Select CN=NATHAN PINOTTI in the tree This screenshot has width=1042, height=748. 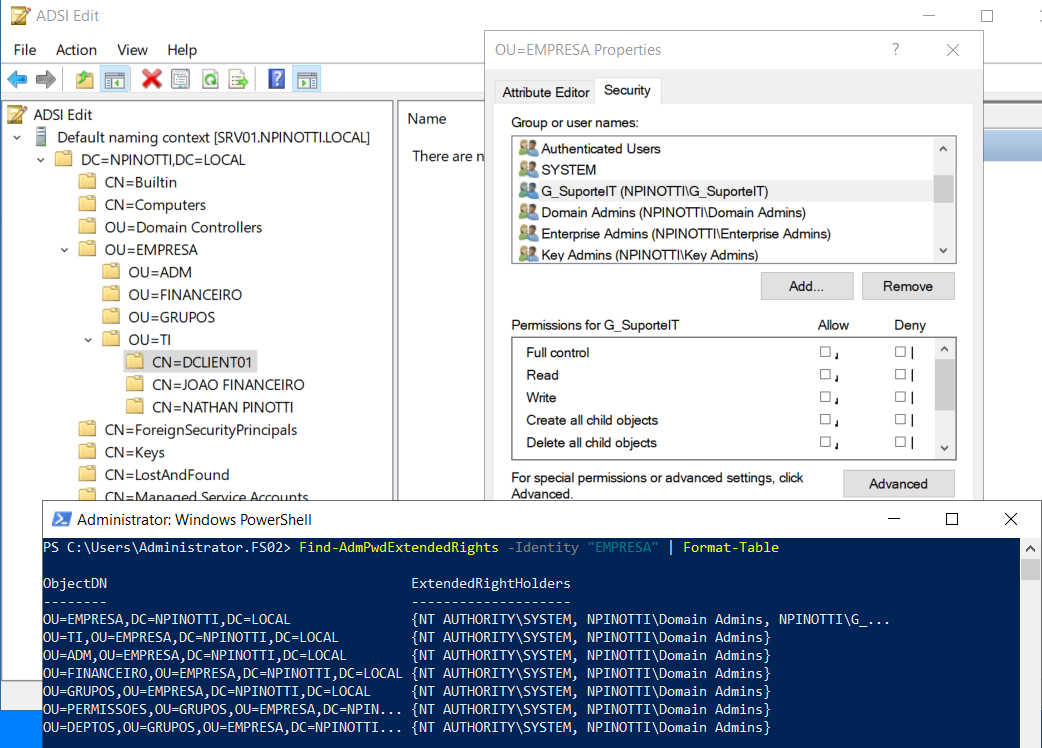[222, 407]
